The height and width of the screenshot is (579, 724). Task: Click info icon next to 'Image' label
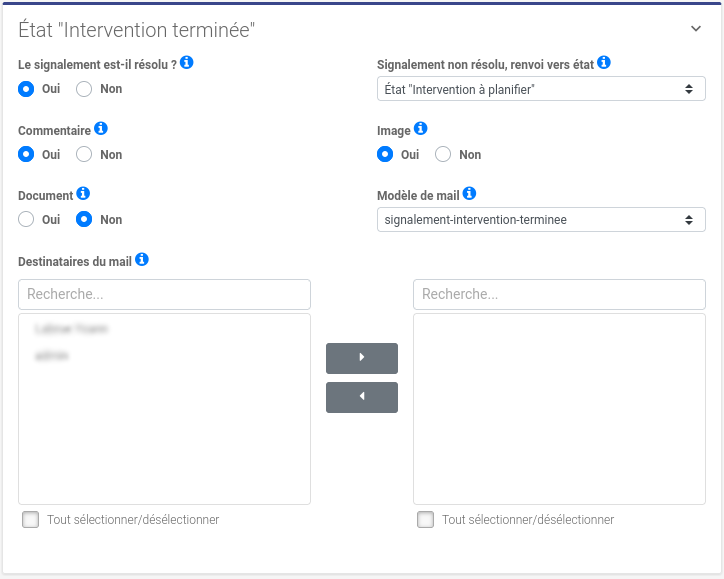(x=421, y=129)
